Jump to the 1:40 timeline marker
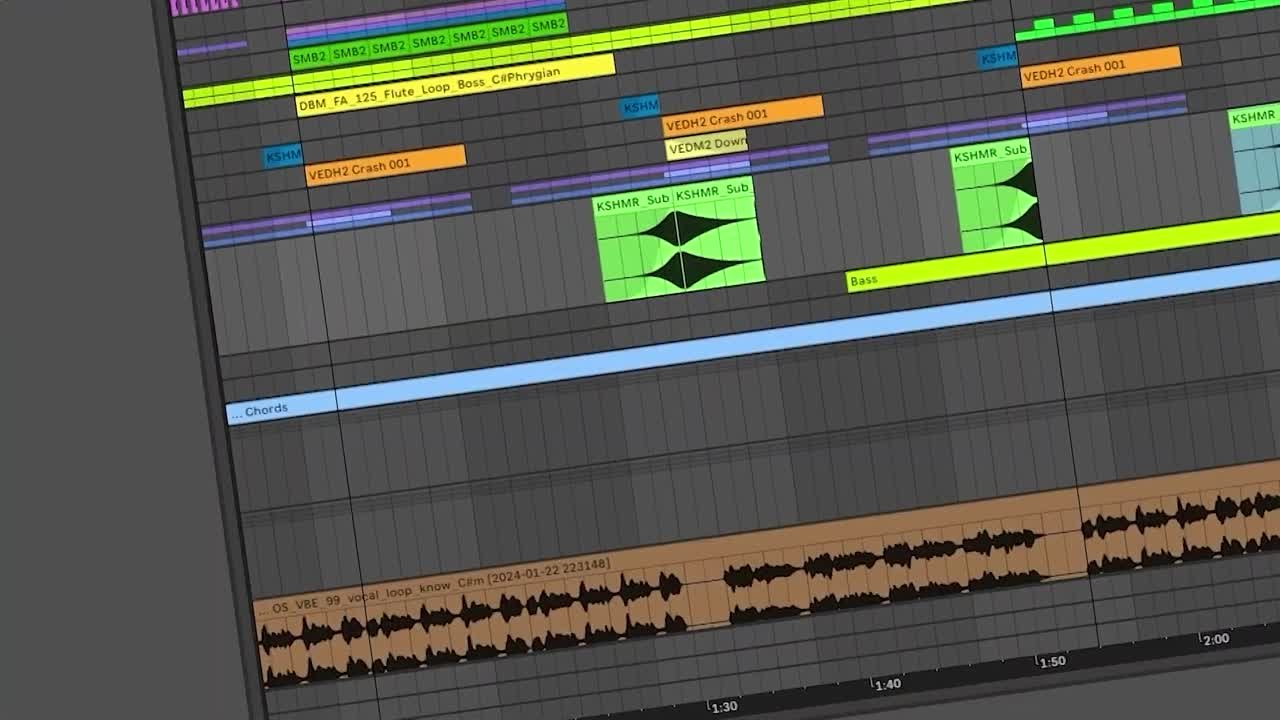This screenshot has width=1280, height=720. [x=887, y=684]
